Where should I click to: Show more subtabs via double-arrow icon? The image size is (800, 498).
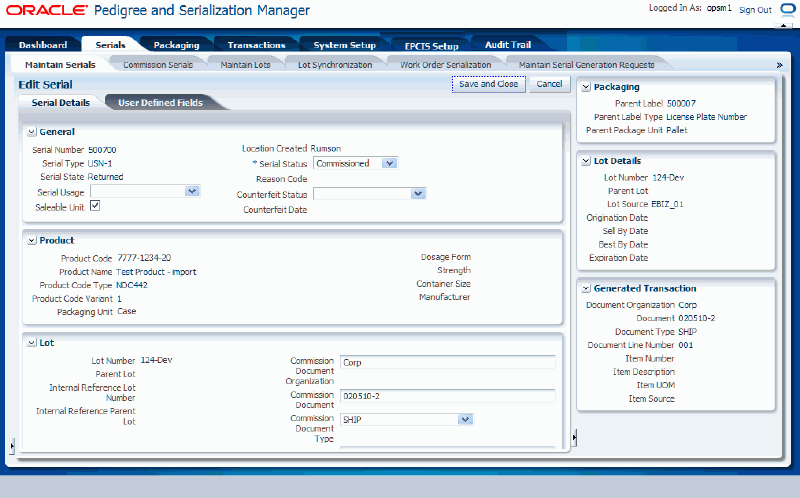779,65
